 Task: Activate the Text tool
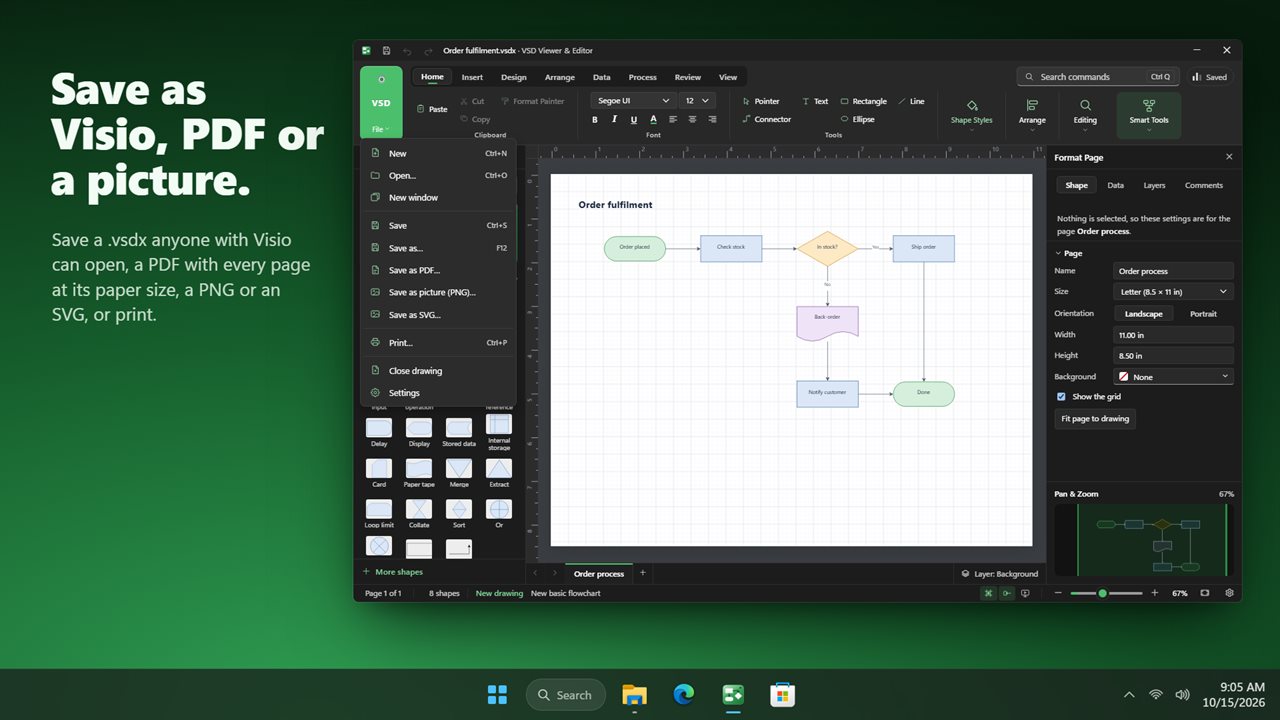[x=815, y=101]
